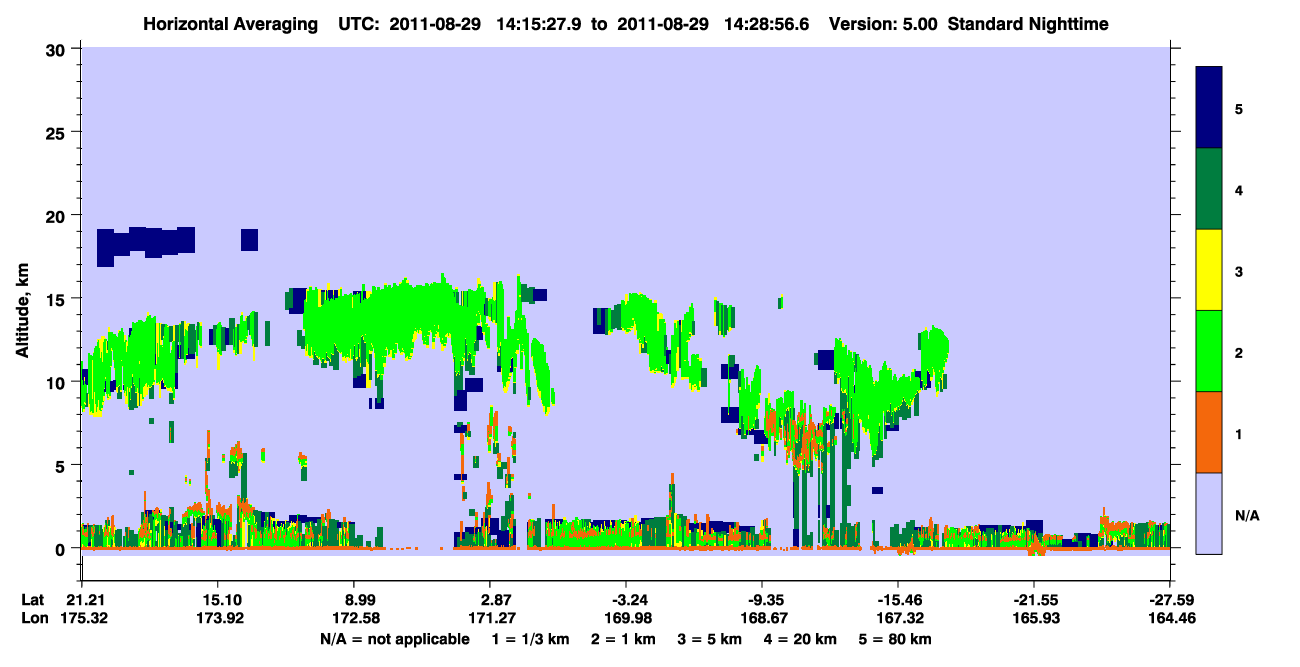Image resolution: width=1300 pixels, height=667 pixels.
Task: Click the 'N/A = not applicable' legend text
Action: point(394,639)
